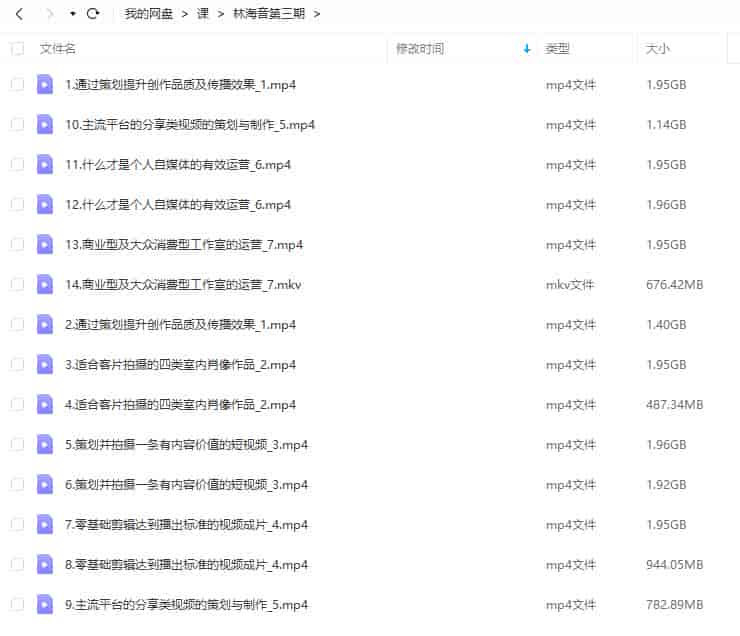740x636 pixels.
Task: Click video icon of 1.通过策划提升创作品质及传播效果_1.mp4
Action: [45, 84]
